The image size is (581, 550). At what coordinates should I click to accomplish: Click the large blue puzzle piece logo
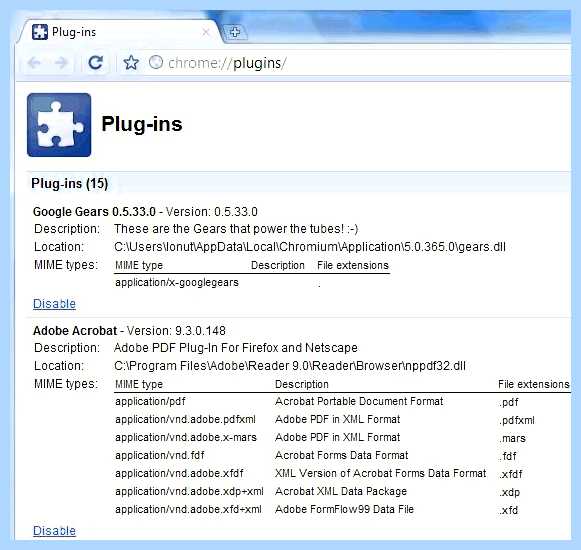pos(59,125)
